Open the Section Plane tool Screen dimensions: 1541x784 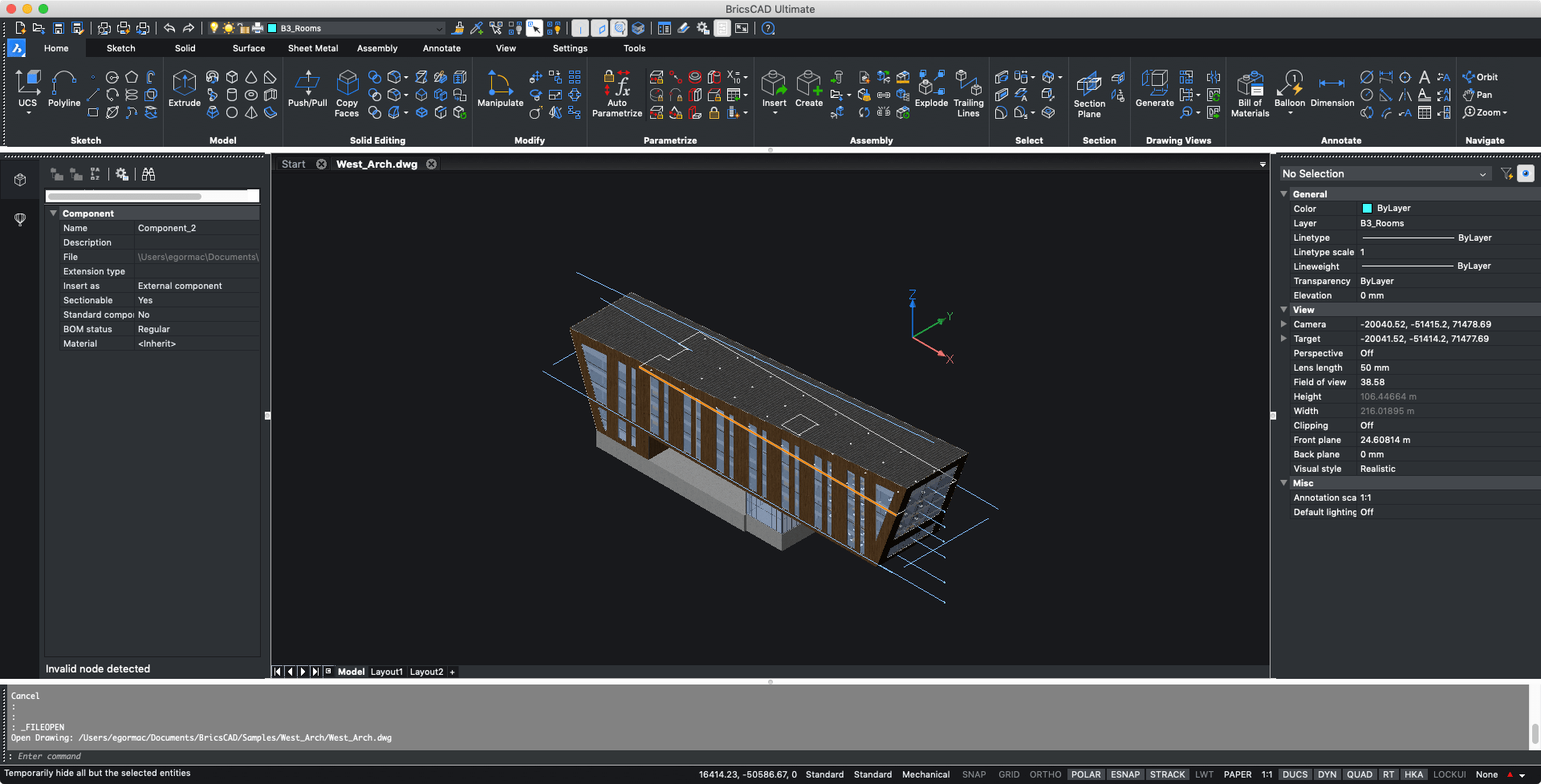(1089, 94)
